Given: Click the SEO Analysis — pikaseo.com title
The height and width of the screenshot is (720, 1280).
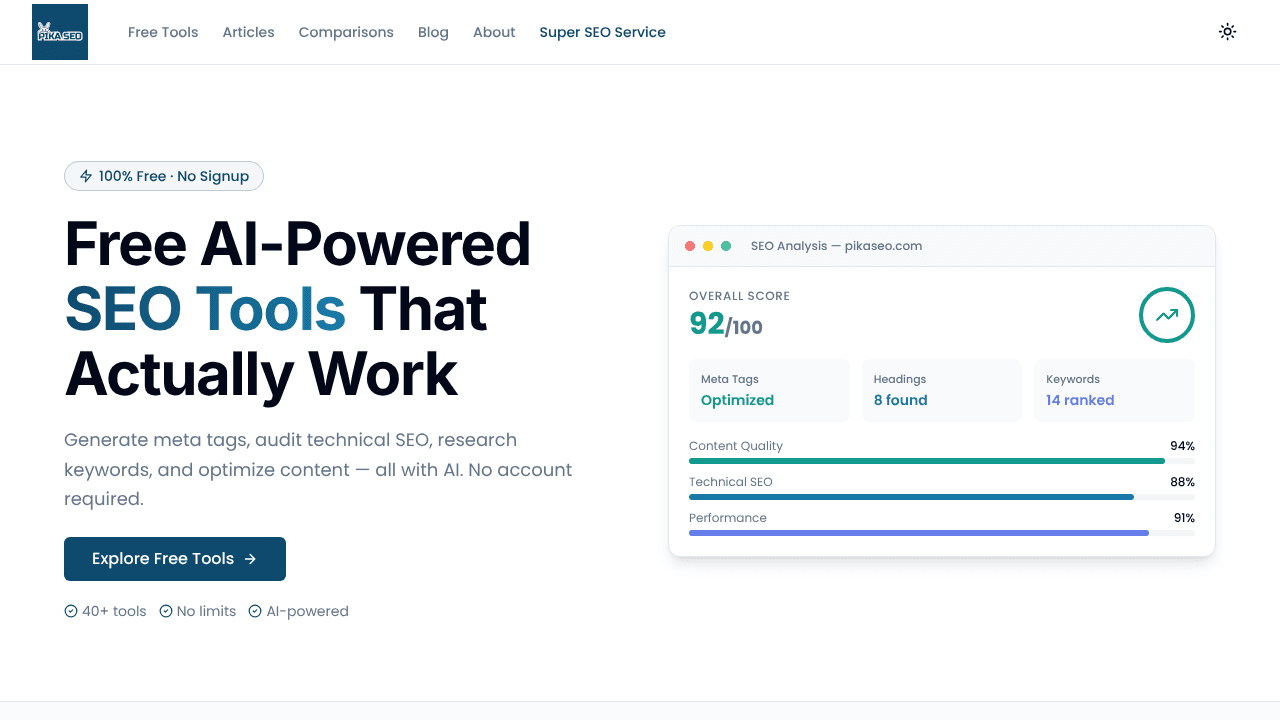Looking at the screenshot, I should click(x=836, y=246).
